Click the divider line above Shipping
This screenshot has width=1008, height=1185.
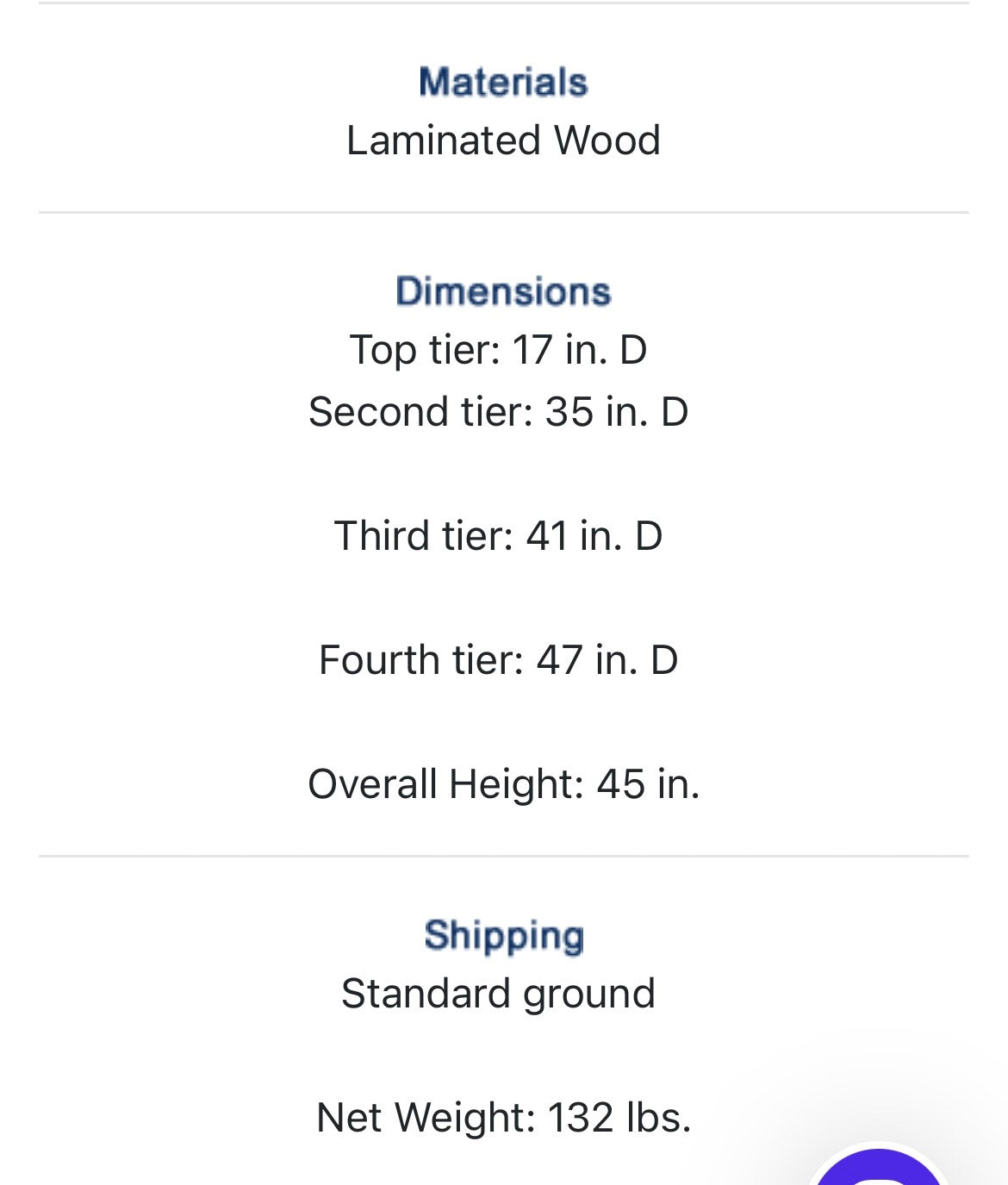(503, 857)
